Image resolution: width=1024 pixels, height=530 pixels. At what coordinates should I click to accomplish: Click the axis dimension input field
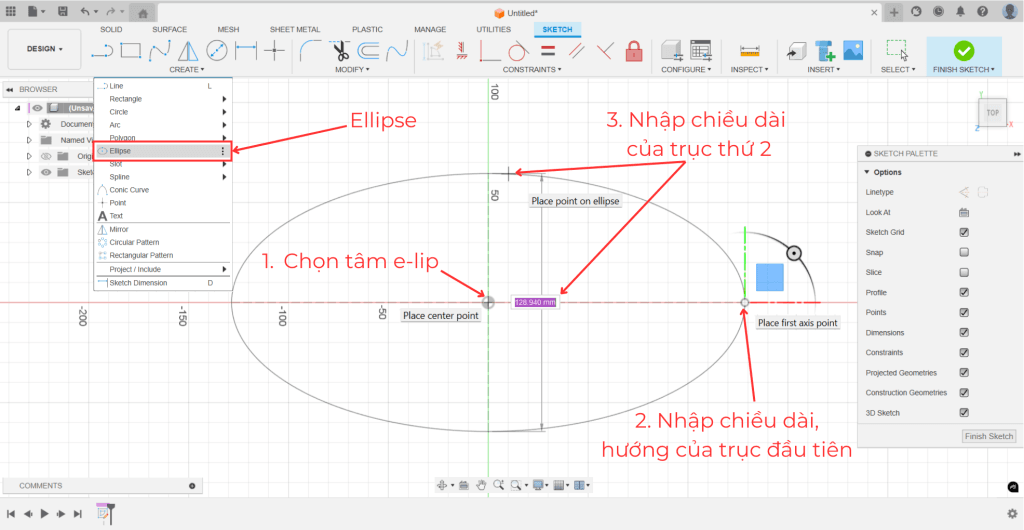coord(535,302)
